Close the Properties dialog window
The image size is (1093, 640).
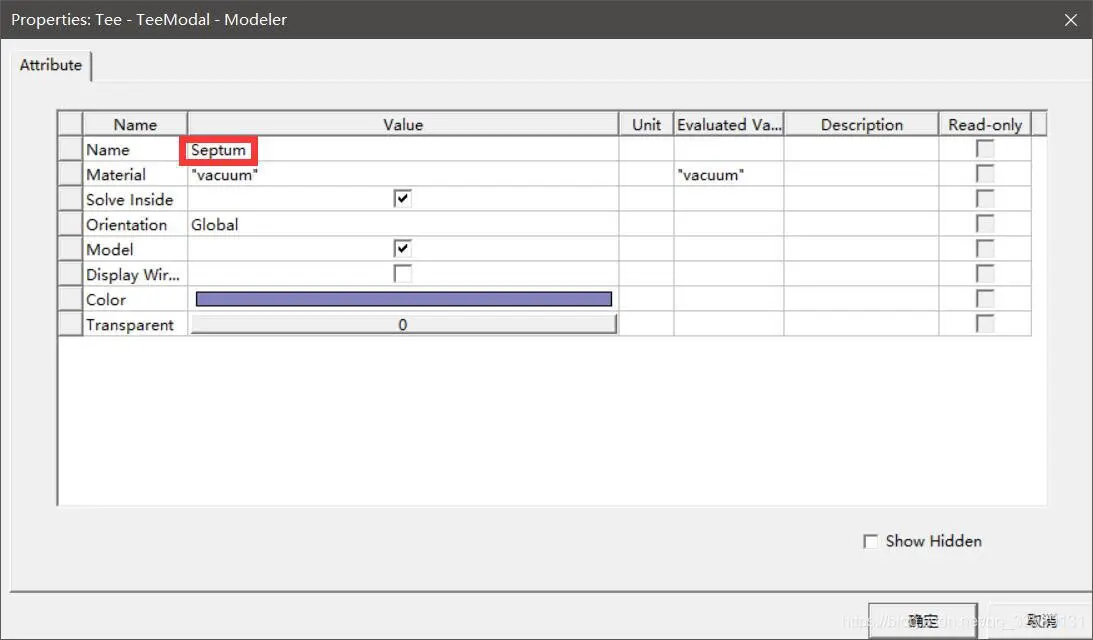(x=1070, y=20)
